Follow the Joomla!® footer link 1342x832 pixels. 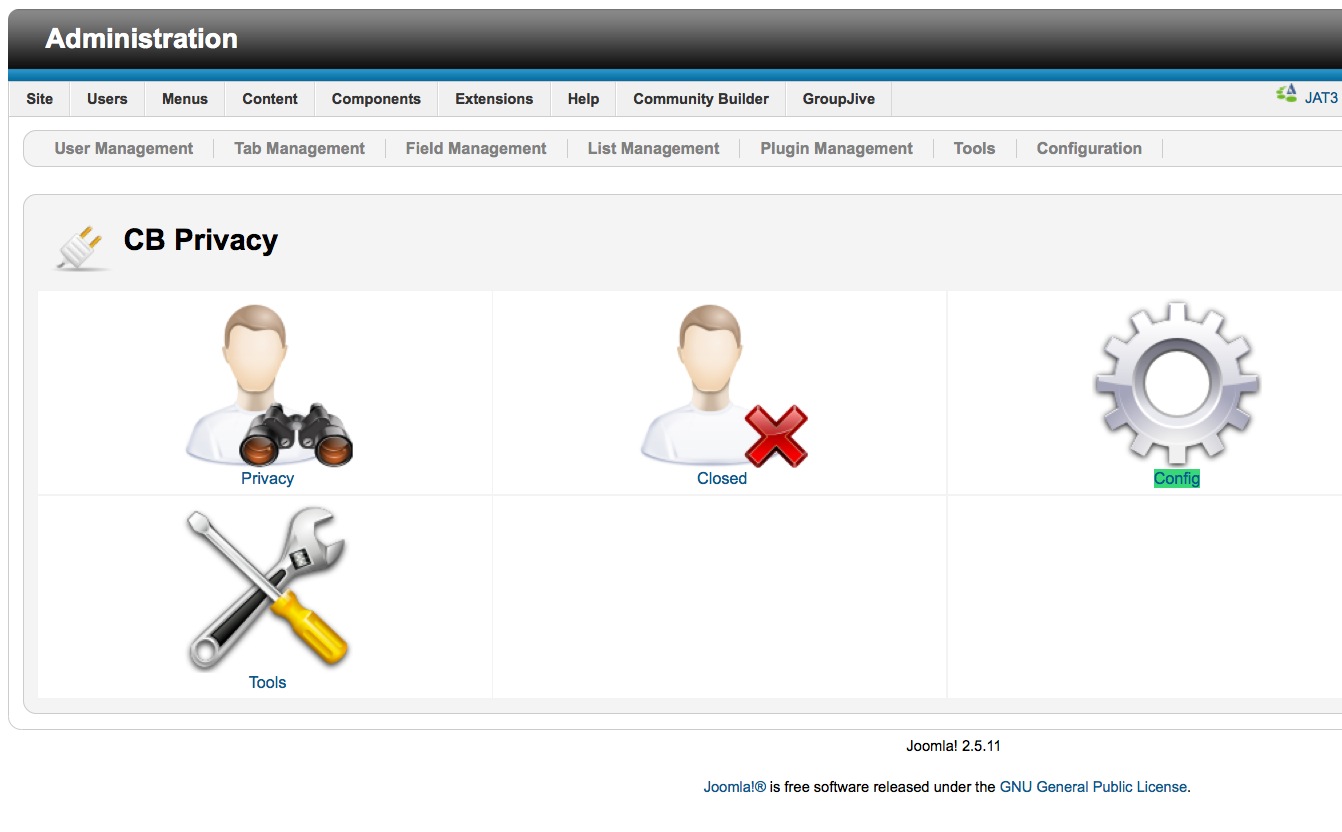tap(734, 787)
